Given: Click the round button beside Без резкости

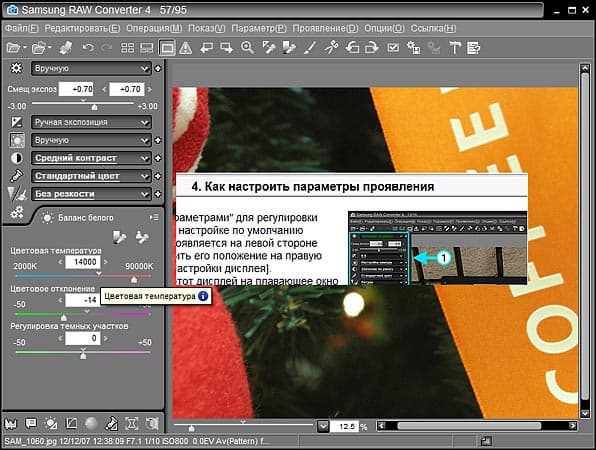Looking at the screenshot, I should click(x=158, y=194).
